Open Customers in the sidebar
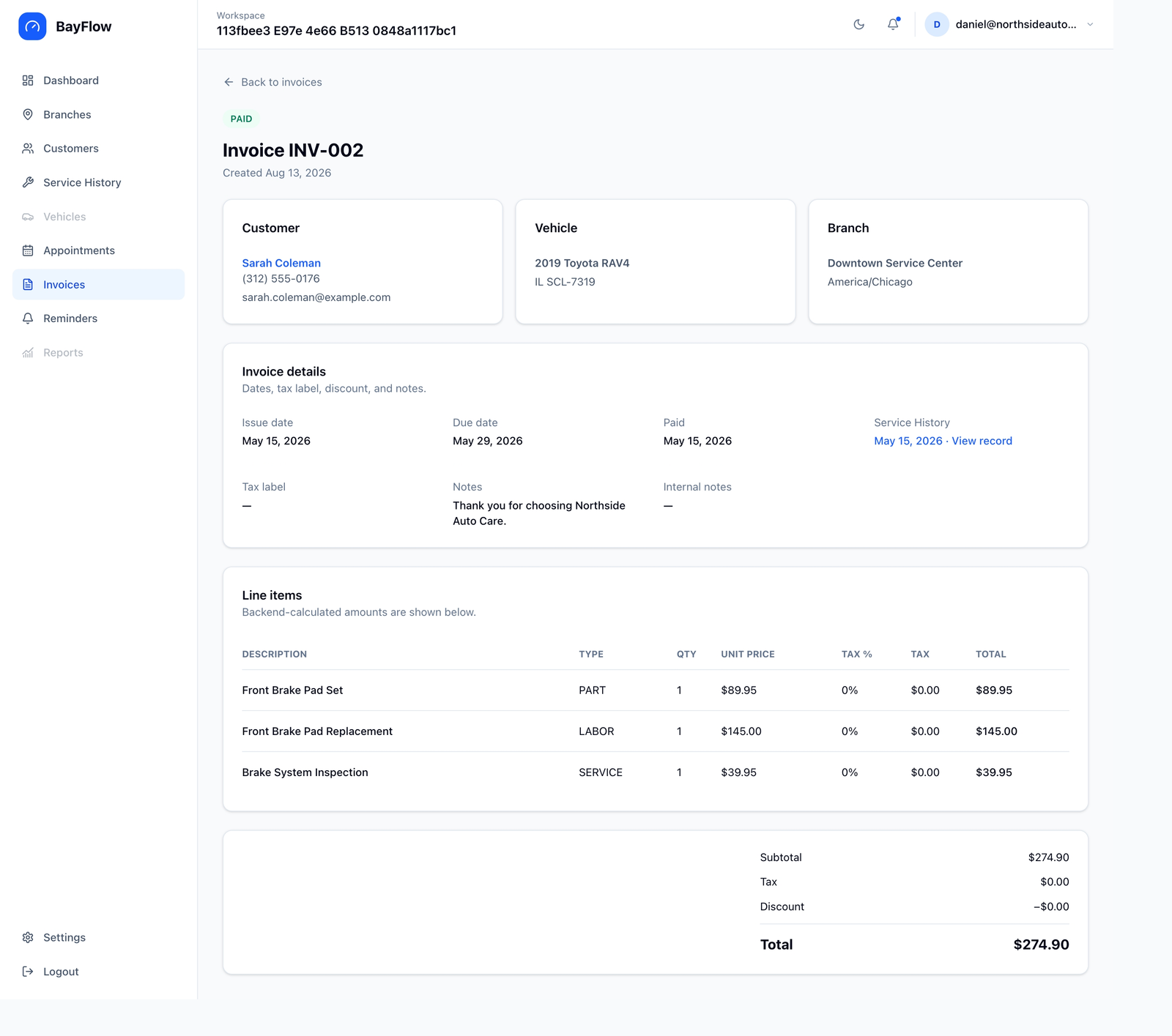Screen dimensions: 1172x1036 click(x=98, y=149)
